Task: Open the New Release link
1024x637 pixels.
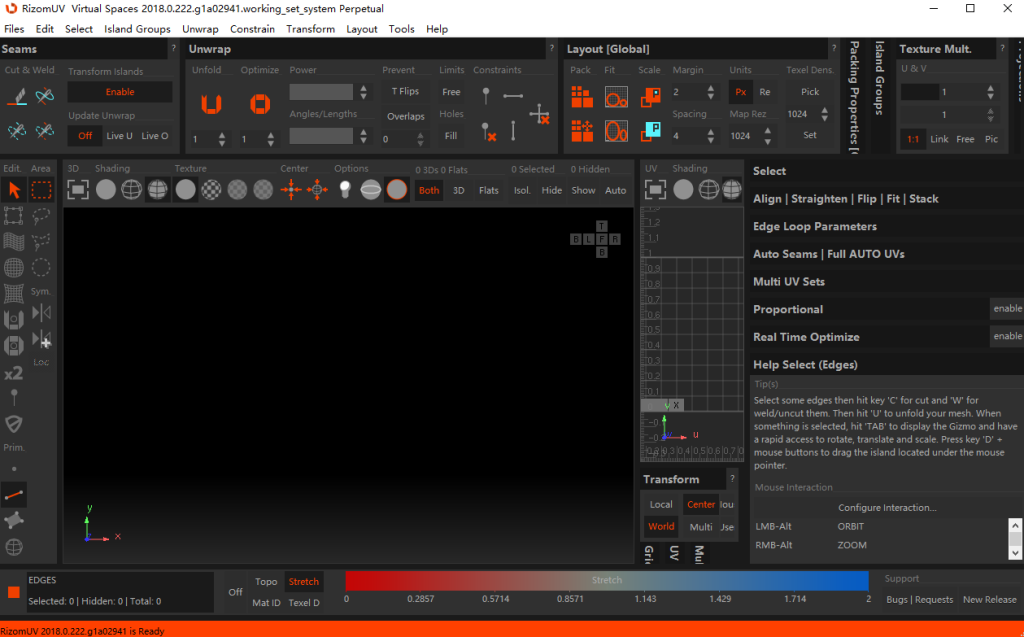Action: 989,600
